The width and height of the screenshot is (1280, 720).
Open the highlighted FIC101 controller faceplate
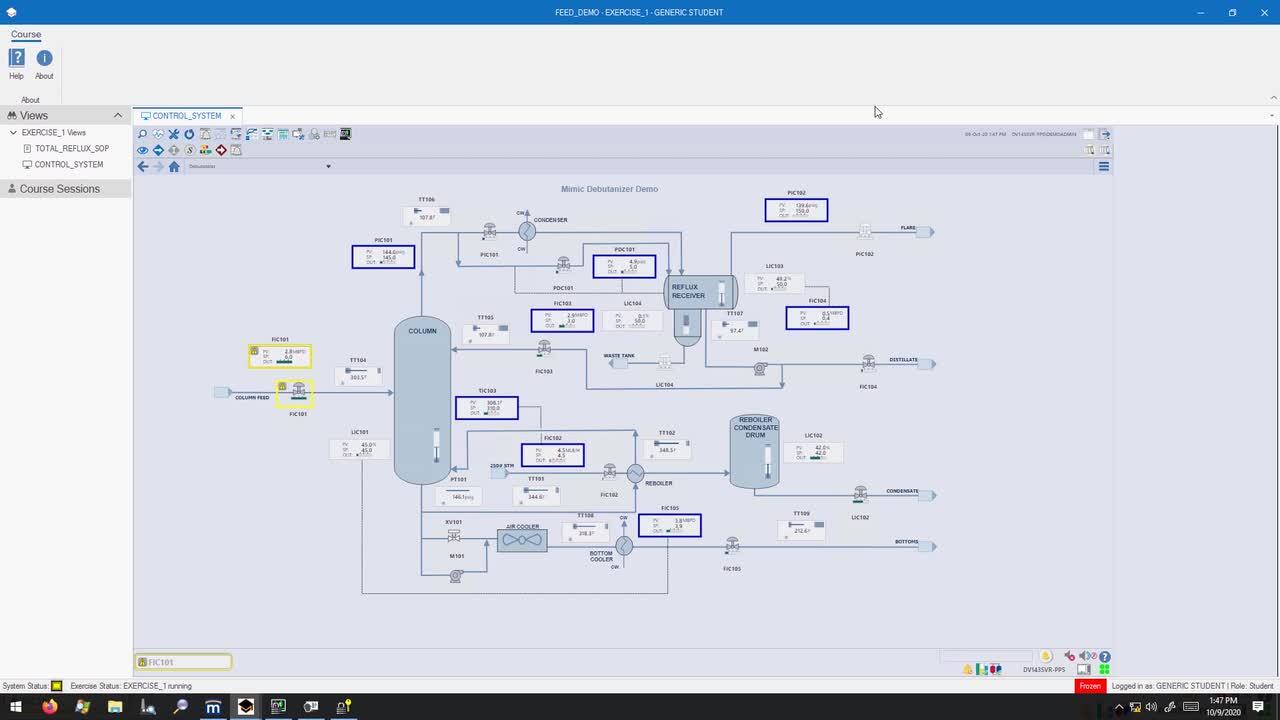(280, 356)
